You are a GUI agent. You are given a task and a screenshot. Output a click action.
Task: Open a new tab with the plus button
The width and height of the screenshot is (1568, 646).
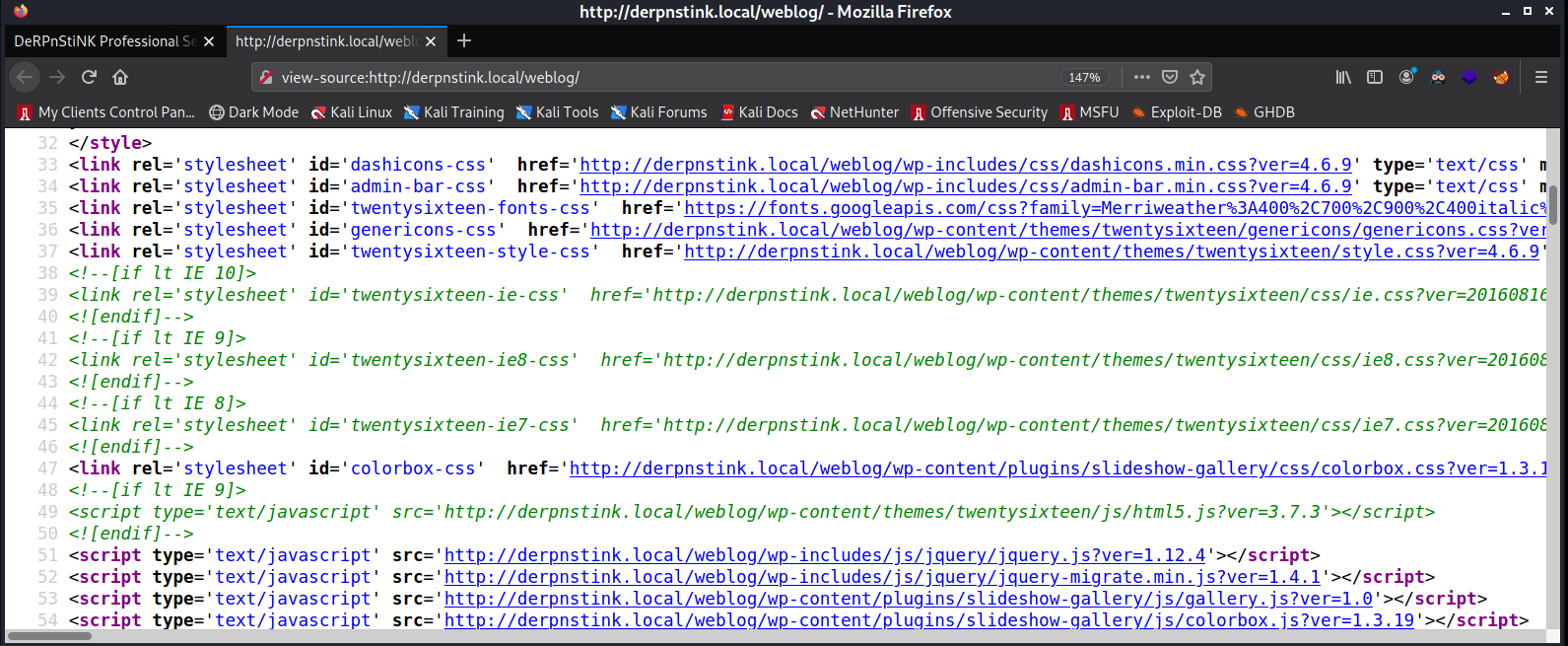[x=464, y=40]
